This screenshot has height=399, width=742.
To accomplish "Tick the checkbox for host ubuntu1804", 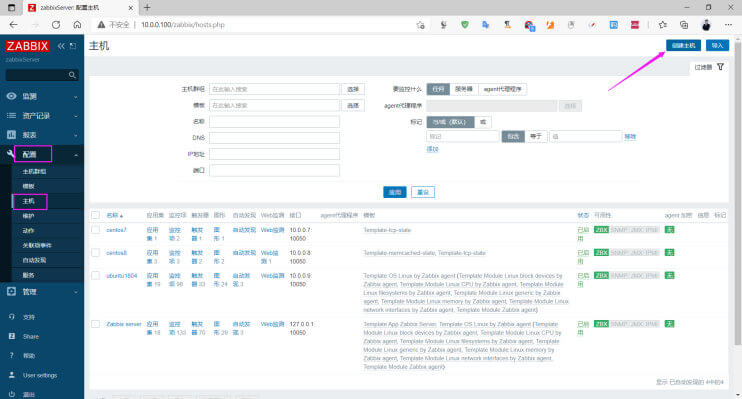I will [x=96, y=275].
